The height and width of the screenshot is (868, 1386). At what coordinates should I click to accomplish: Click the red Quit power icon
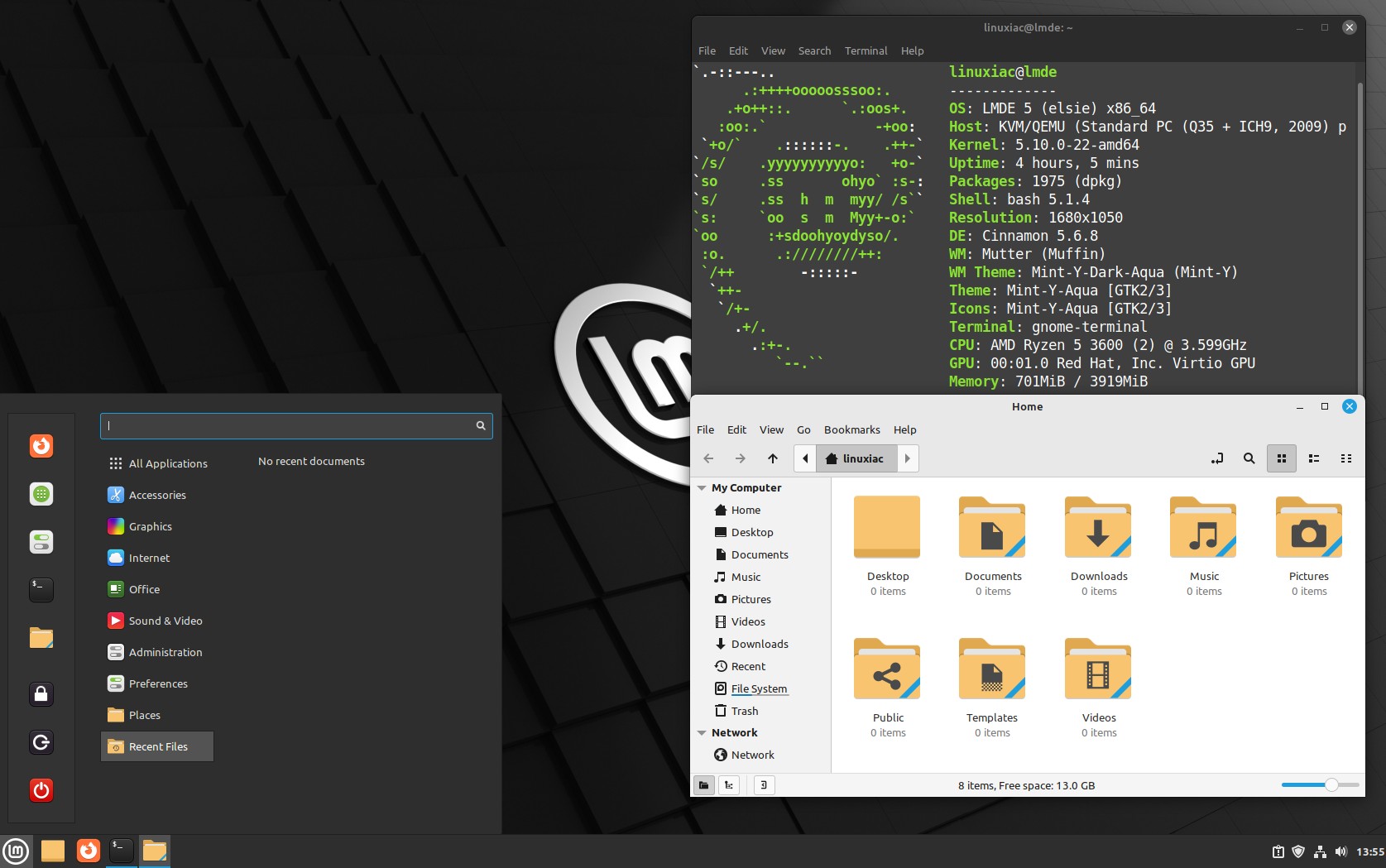(x=41, y=790)
